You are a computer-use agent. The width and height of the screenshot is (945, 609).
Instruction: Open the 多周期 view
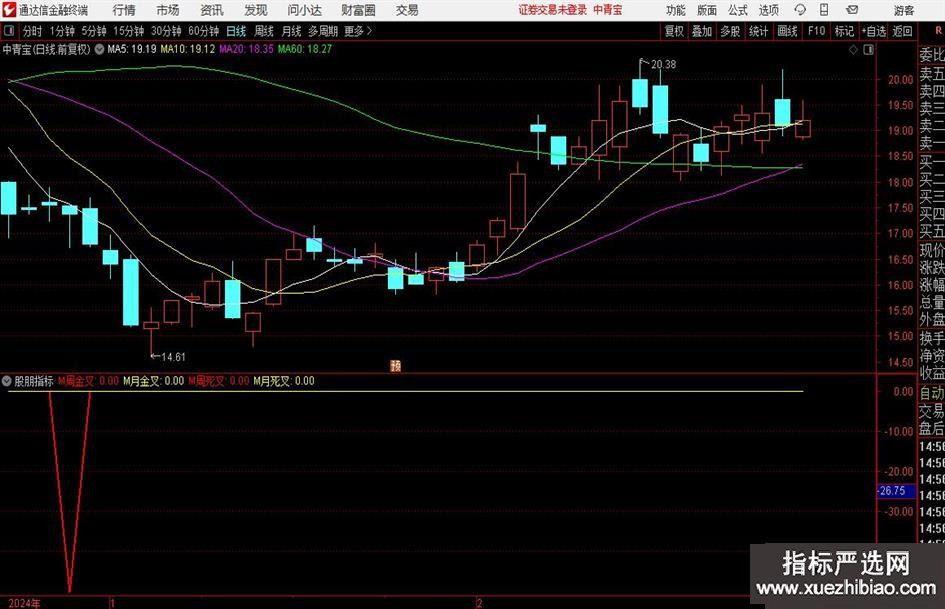point(323,31)
